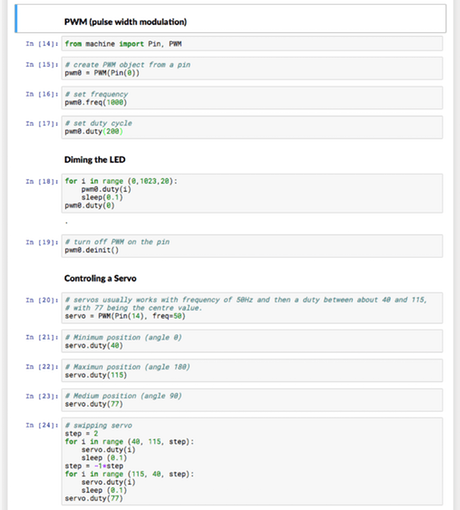
Task: Click the In [16] prompt label
Action: pos(42,94)
